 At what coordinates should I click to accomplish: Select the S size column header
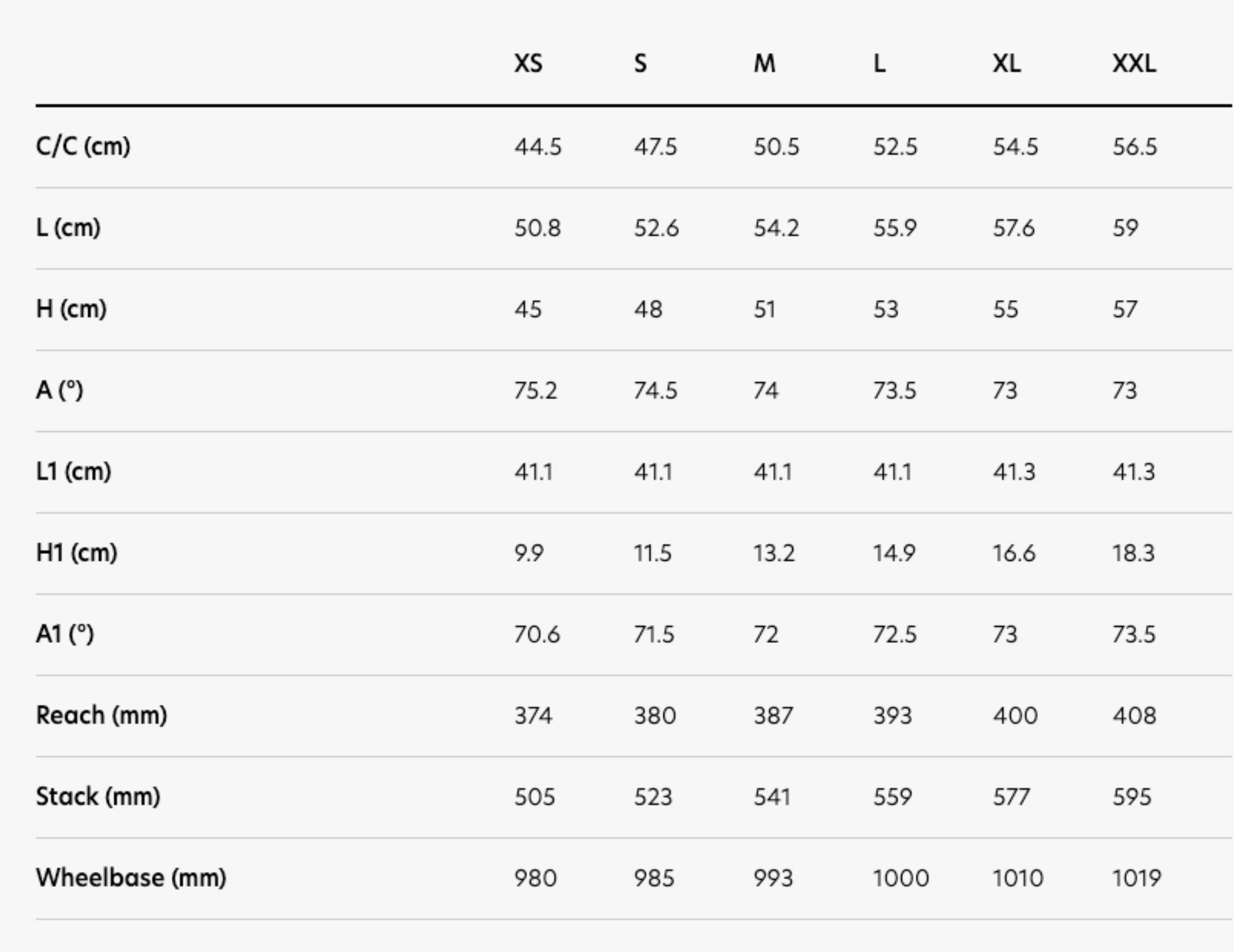tap(640, 64)
